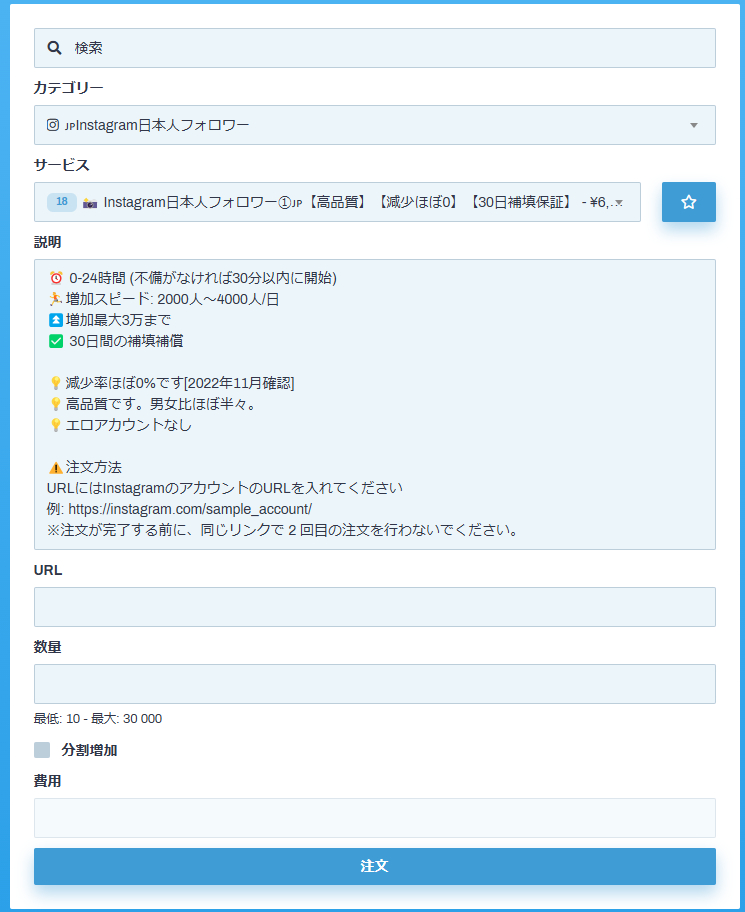
Task: Click the note starting ※注文が完了する前に
Action: coord(283,530)
